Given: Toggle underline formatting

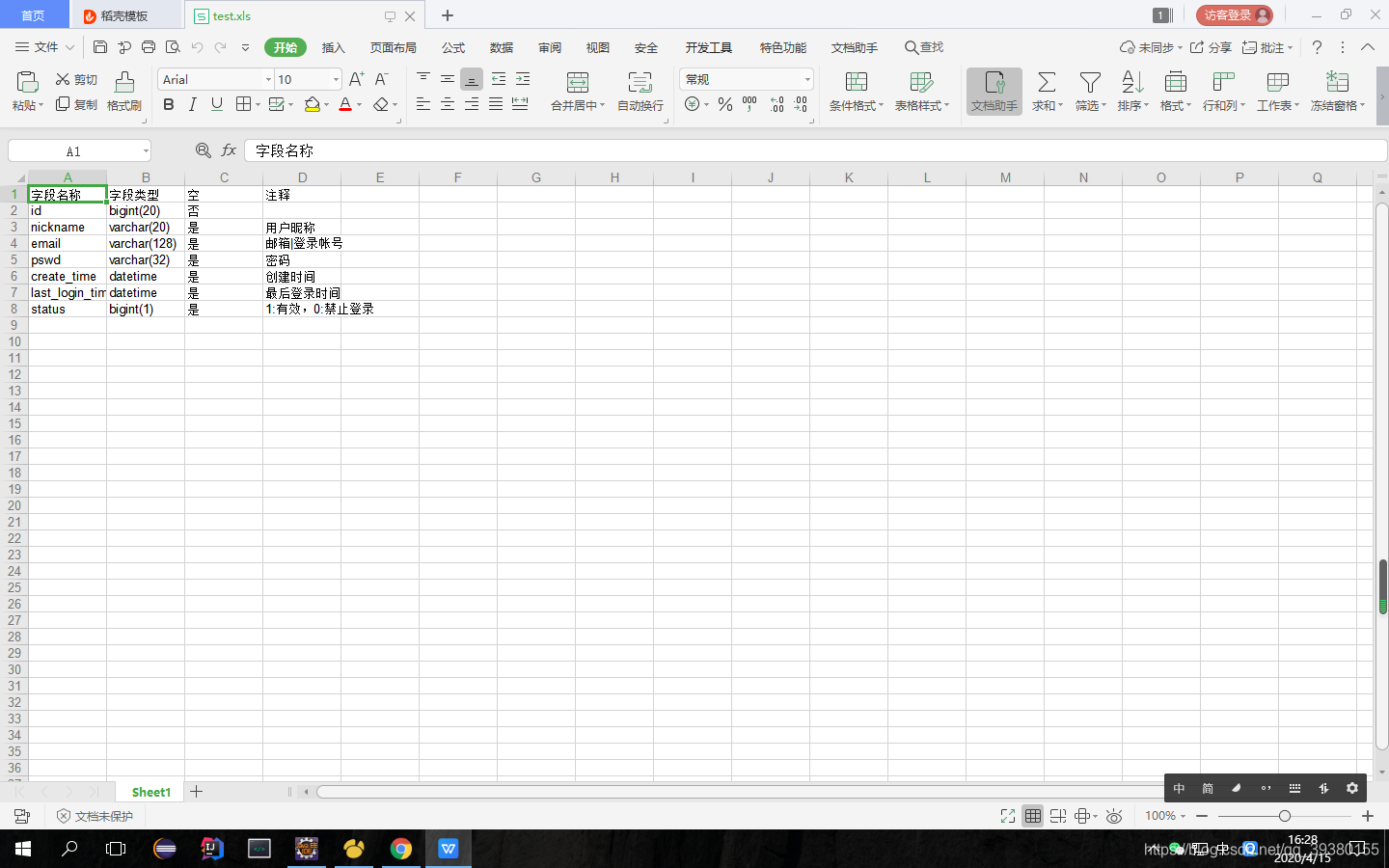Looking at the screenshot, I should pos(217,104).
